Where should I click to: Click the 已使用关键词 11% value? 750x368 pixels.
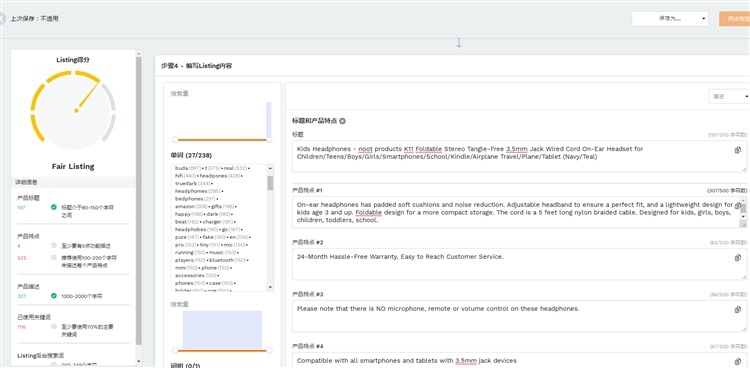pyautogui.click(x=22, y=327)
